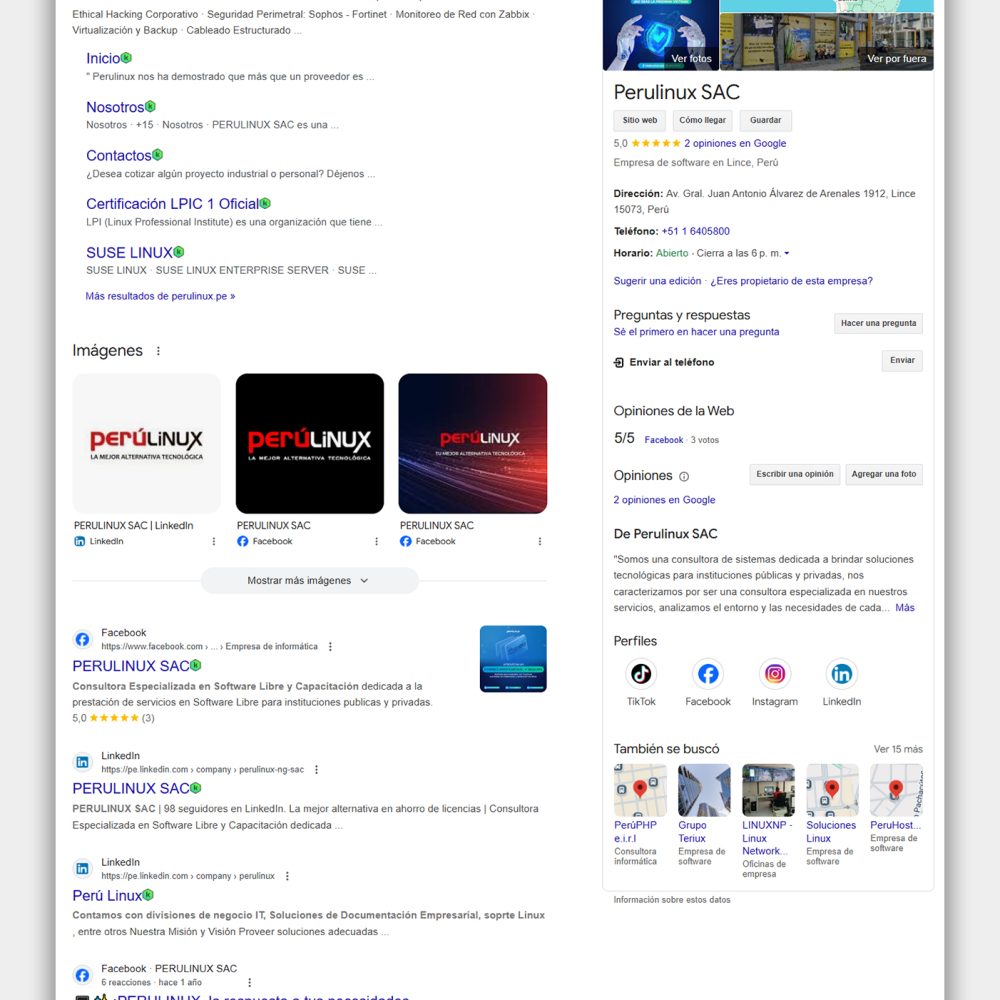Click the phone icon next to Enviar al teléfono

point(621,361)
